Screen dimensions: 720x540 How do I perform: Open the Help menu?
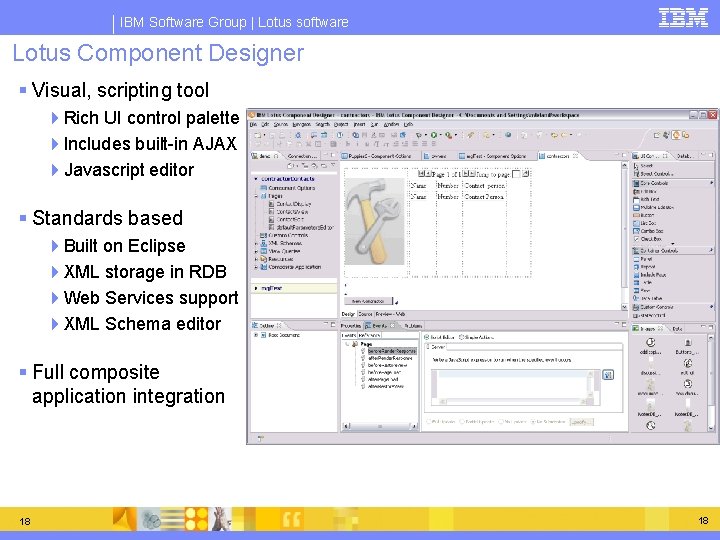pyautogui.click(x=408, y=124)
